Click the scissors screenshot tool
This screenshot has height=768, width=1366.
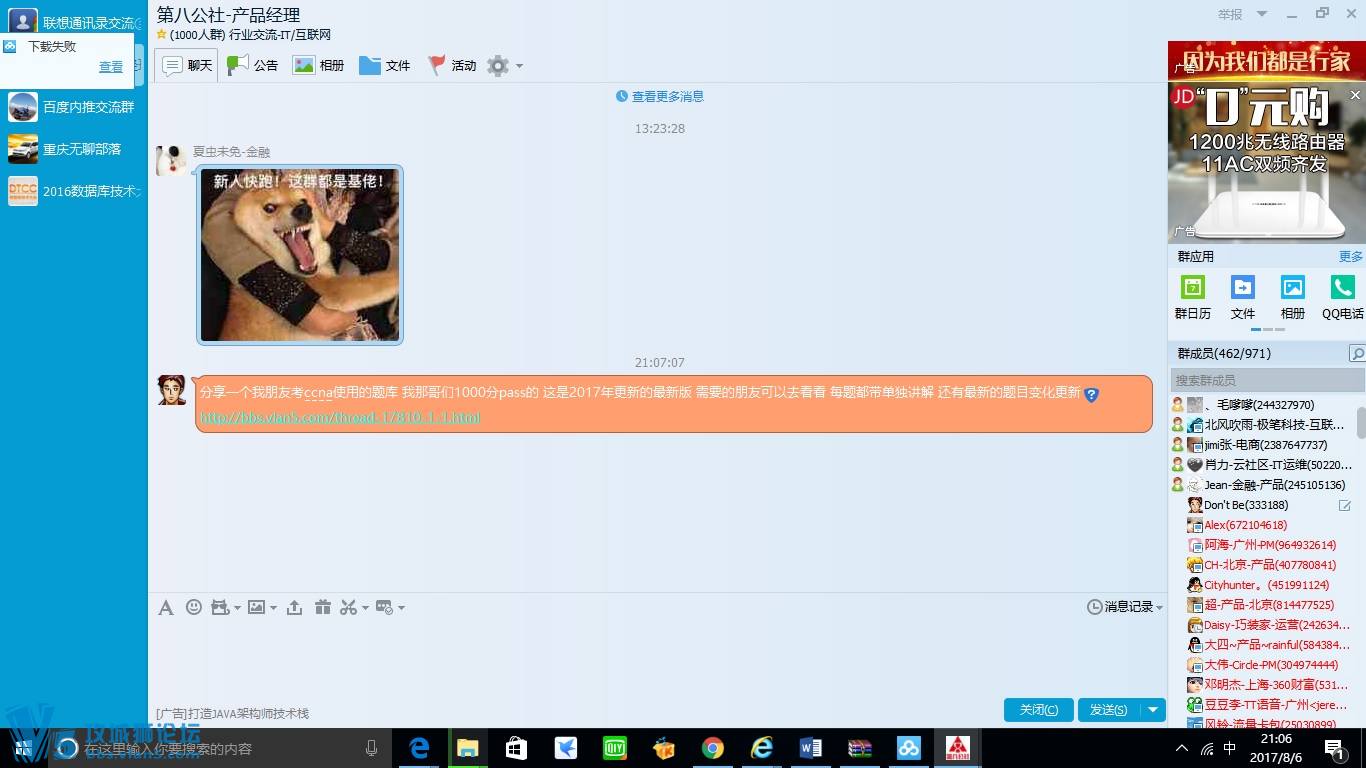point(348,607)
